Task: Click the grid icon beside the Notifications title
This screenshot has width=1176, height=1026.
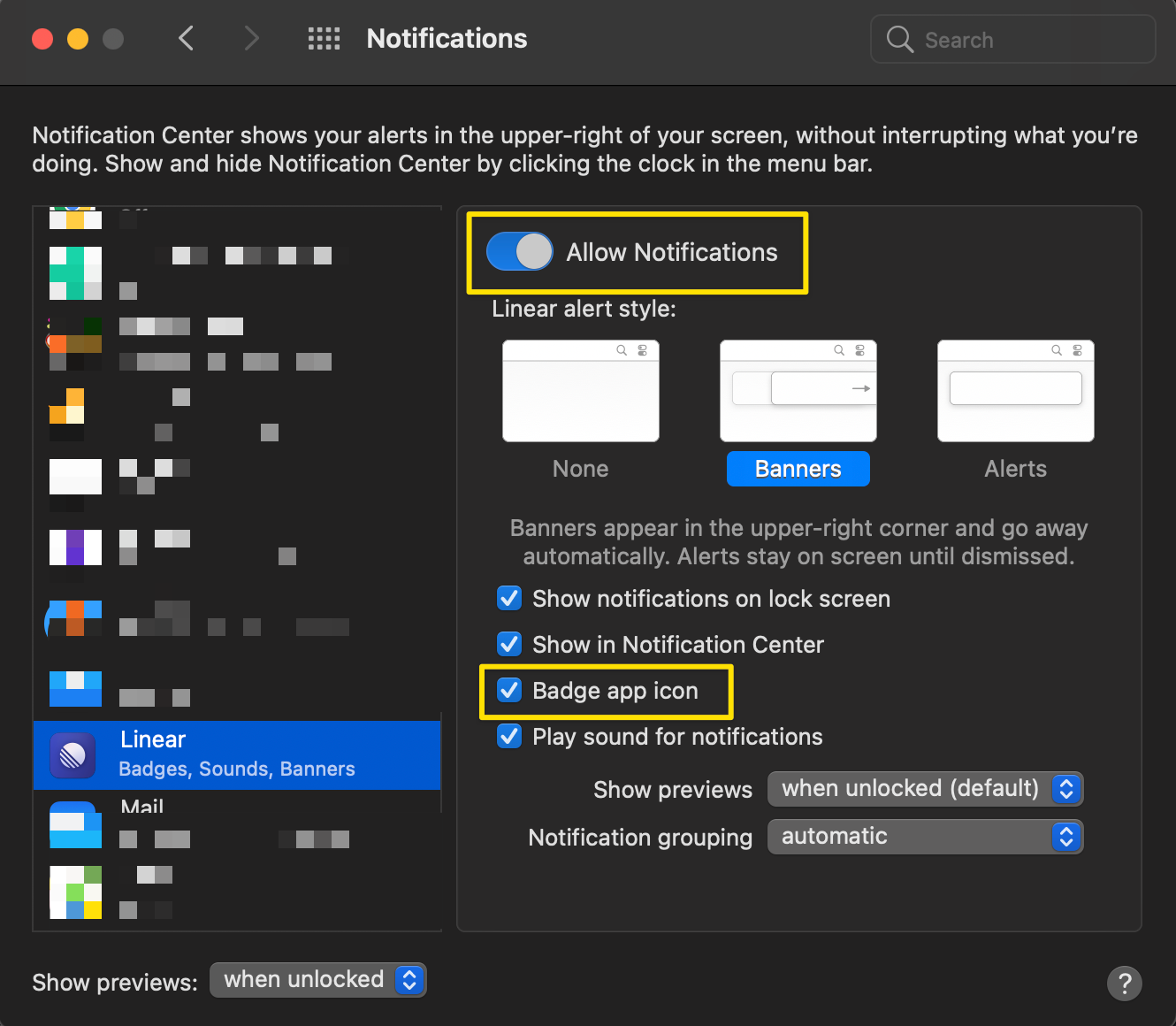Action: tap(324, 38)
